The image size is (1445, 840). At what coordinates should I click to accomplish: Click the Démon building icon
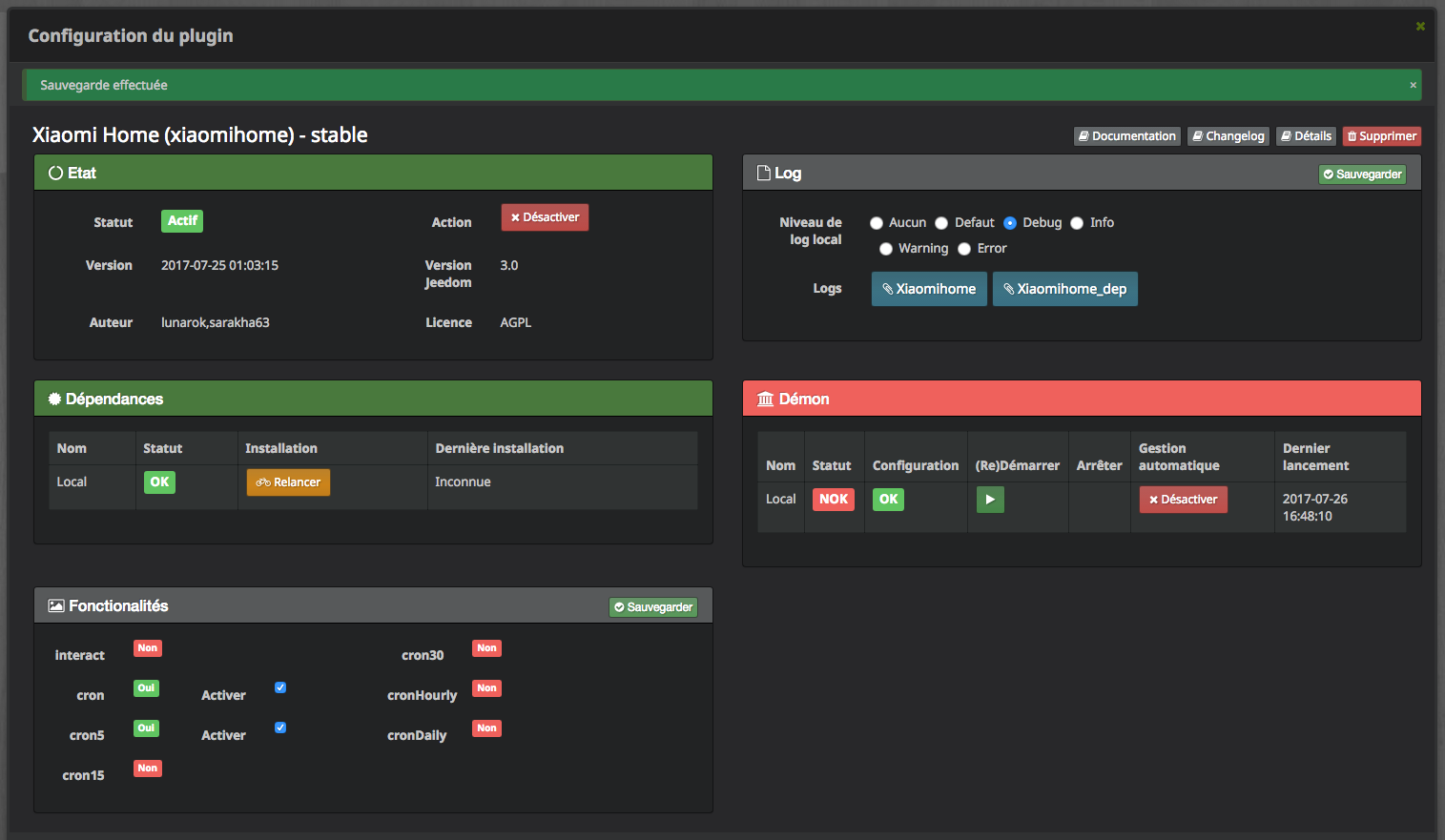(x=765, y=400)
